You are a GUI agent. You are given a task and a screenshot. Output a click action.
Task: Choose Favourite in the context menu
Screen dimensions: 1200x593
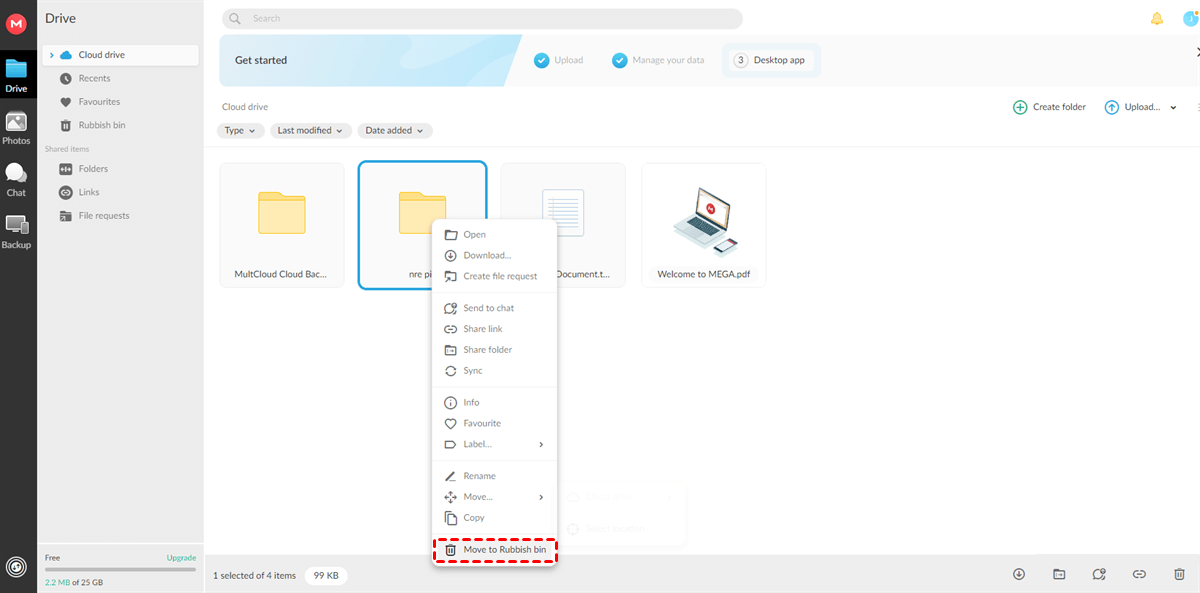point(494,424)
